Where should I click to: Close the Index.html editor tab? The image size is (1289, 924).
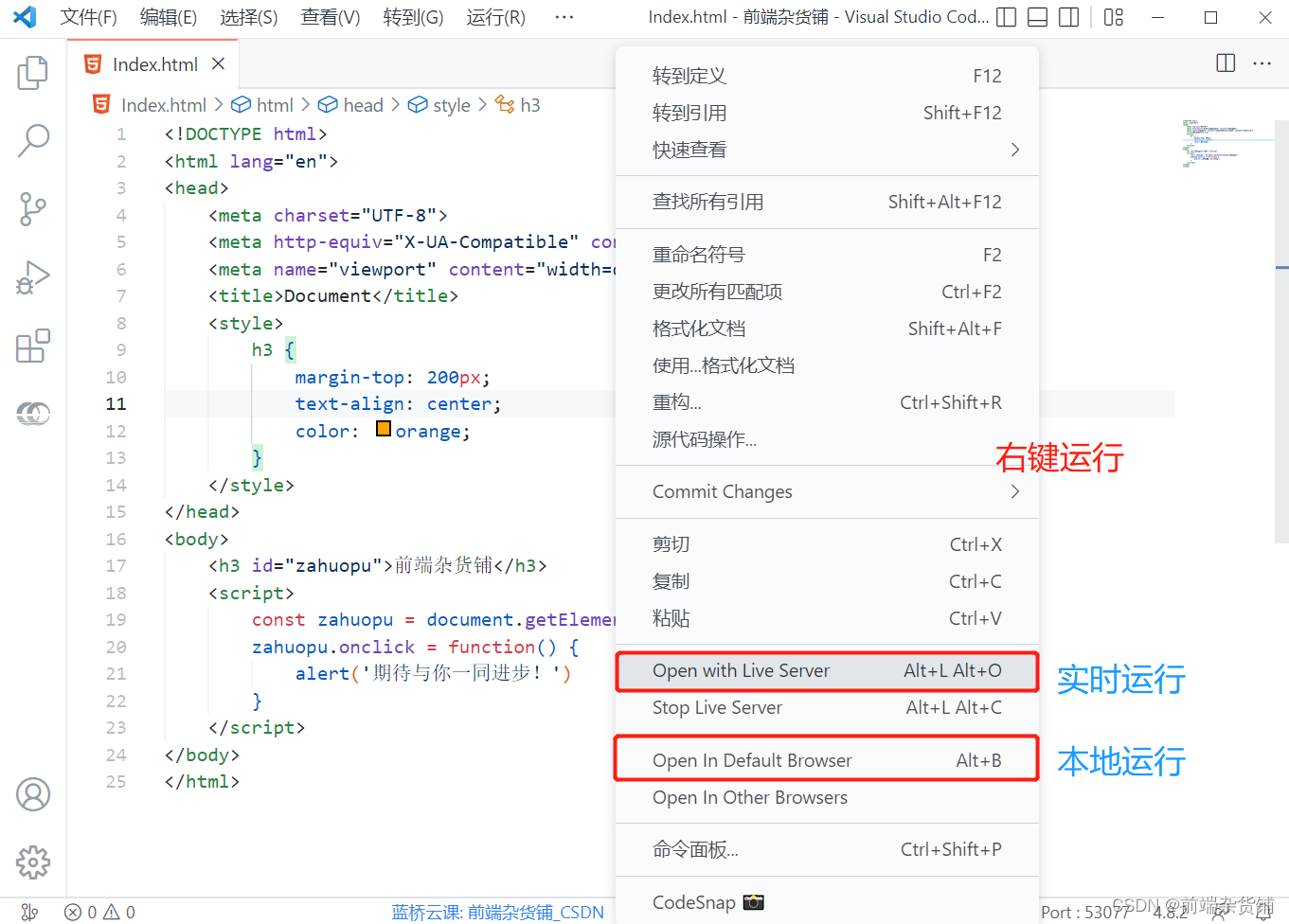[x=219, y=63]
